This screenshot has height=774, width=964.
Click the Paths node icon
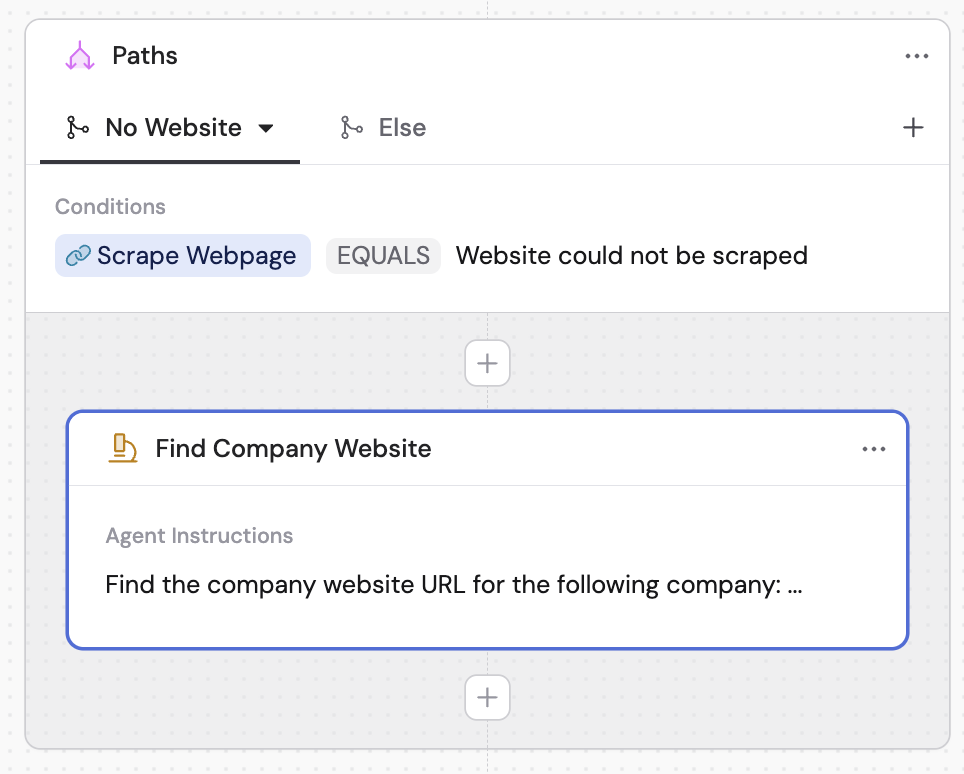coord(80,55)
